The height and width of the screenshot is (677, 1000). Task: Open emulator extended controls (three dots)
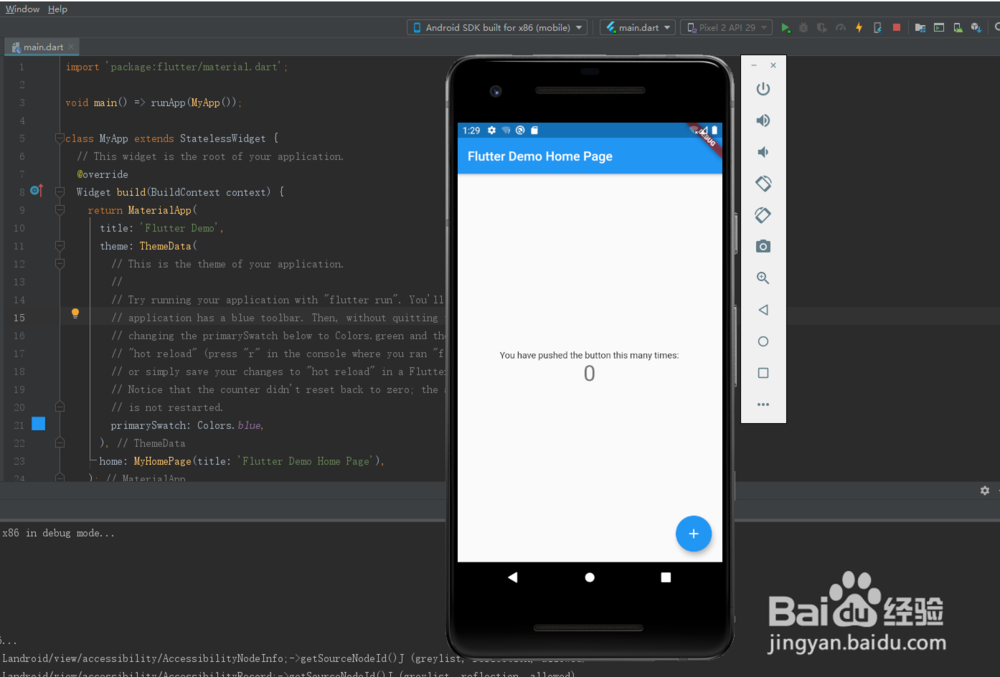click(763, 404)
